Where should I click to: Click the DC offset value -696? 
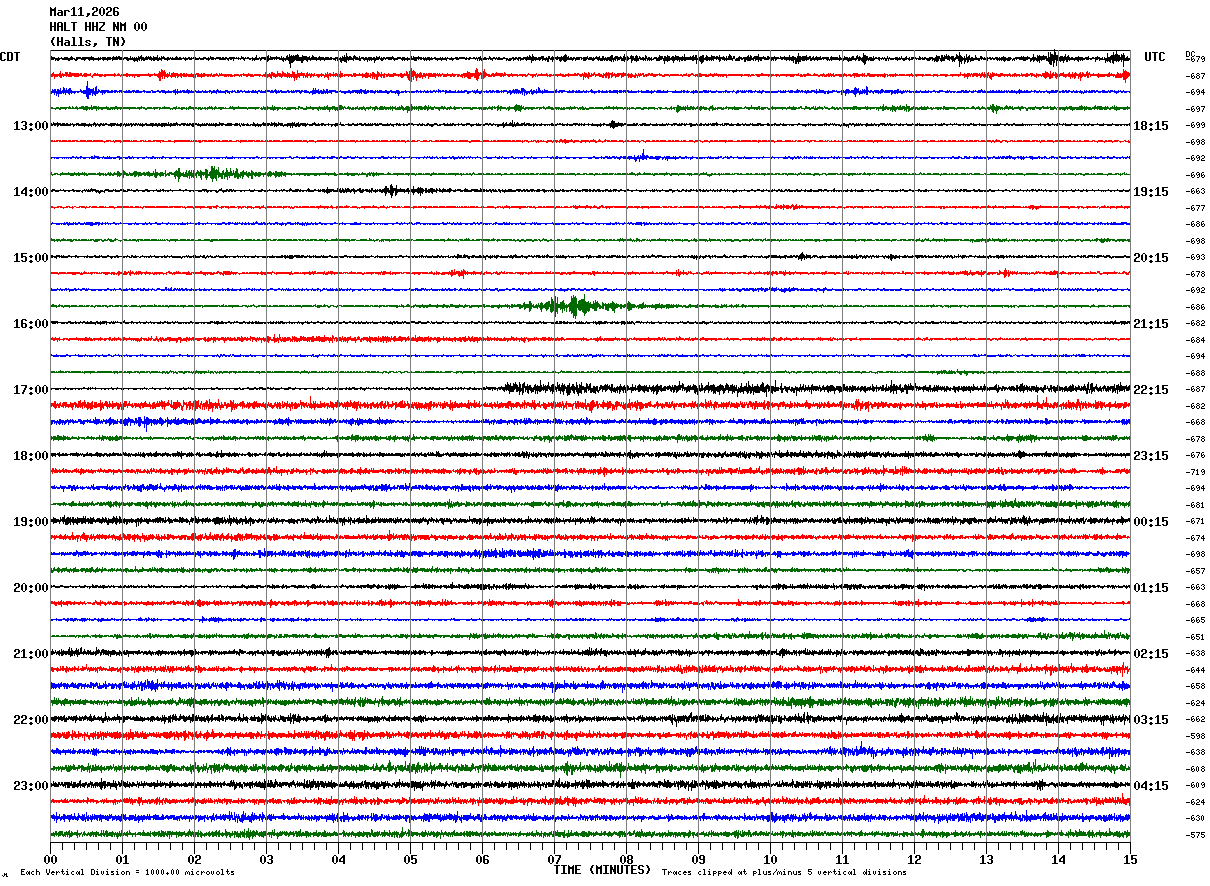click(x=1195, y=175)
